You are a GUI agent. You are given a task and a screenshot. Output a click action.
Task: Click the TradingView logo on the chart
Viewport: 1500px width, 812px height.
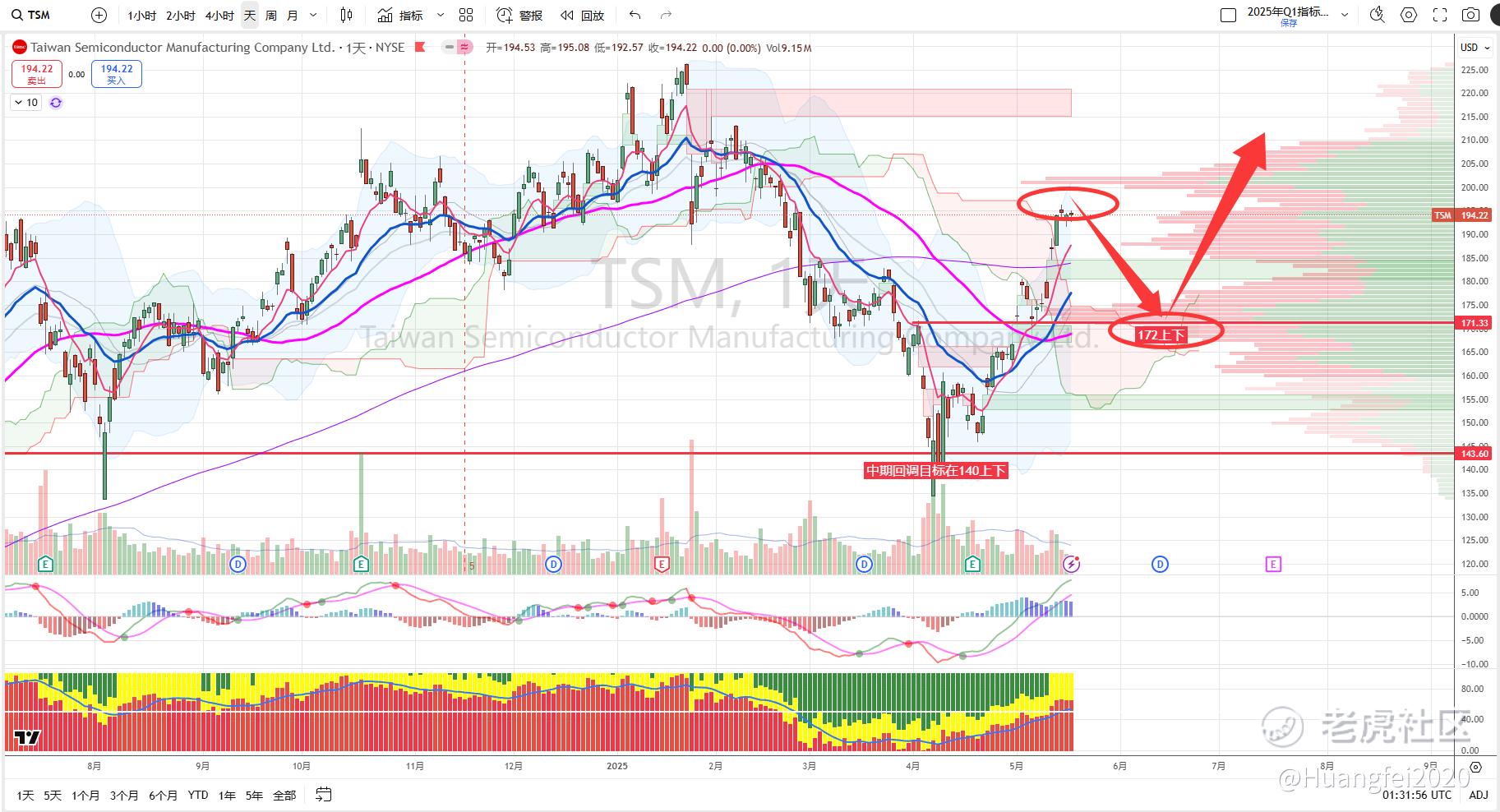pyautogui.click(x=27, y=737)
